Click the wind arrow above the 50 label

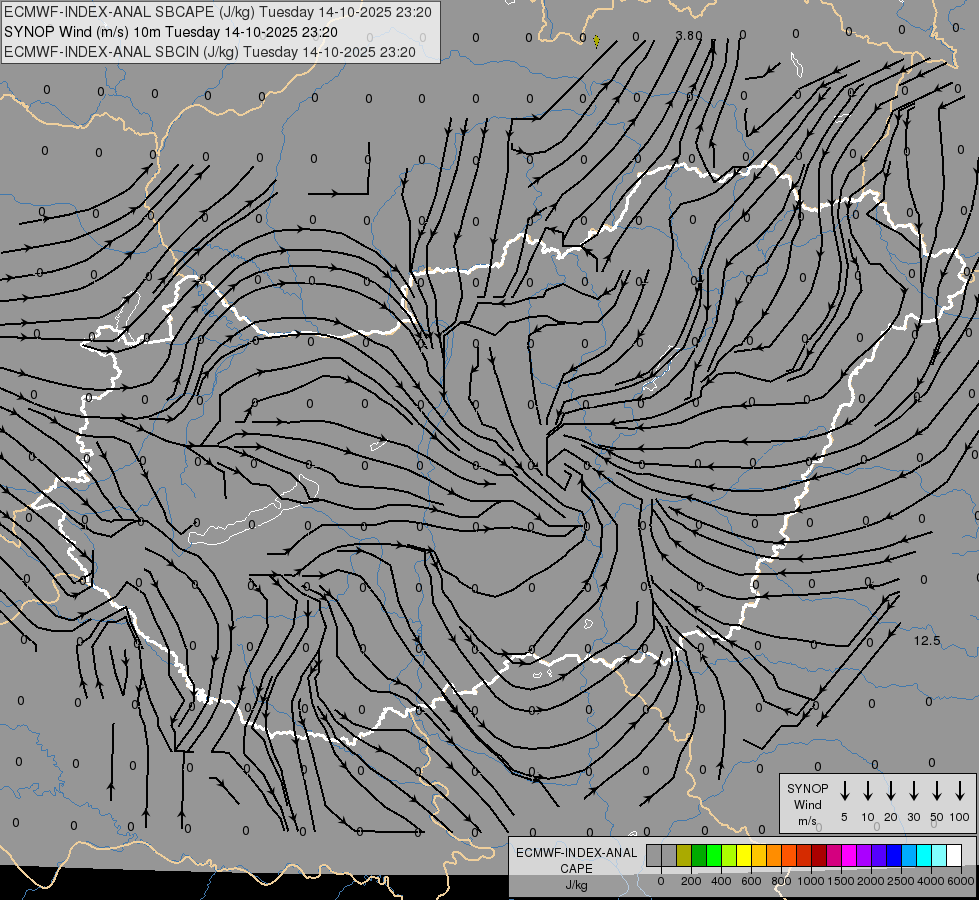[x=937, y=791]
